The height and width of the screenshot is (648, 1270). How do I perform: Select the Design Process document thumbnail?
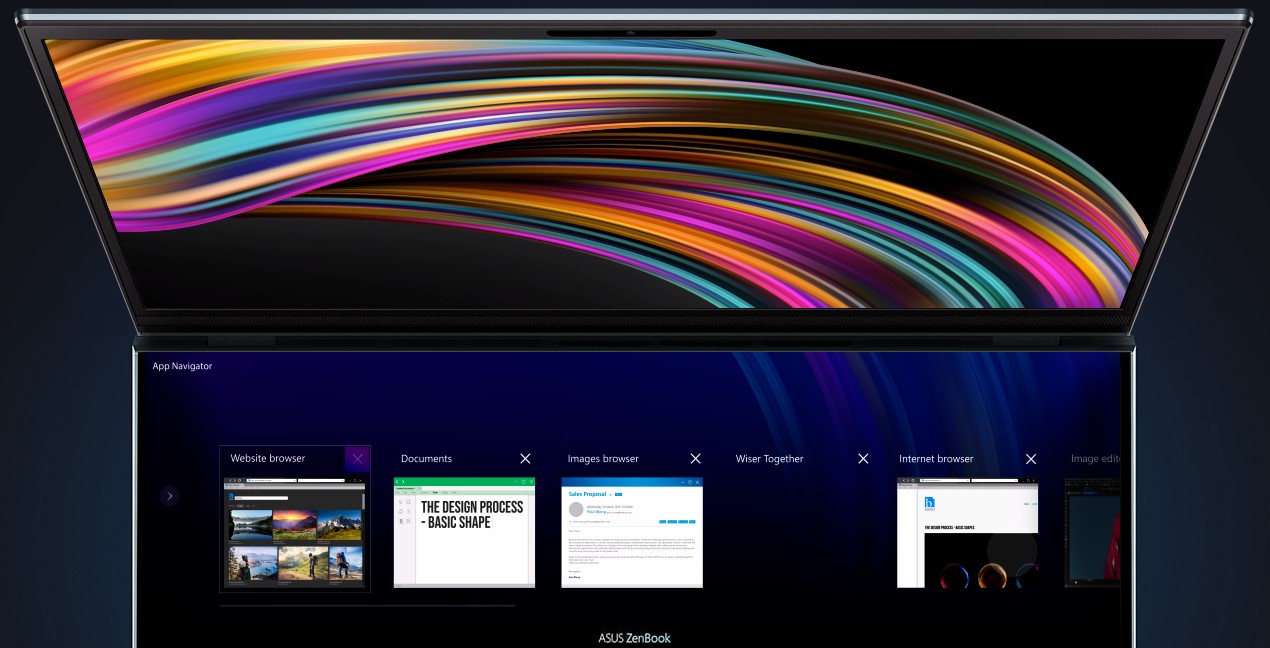point(464,532)
